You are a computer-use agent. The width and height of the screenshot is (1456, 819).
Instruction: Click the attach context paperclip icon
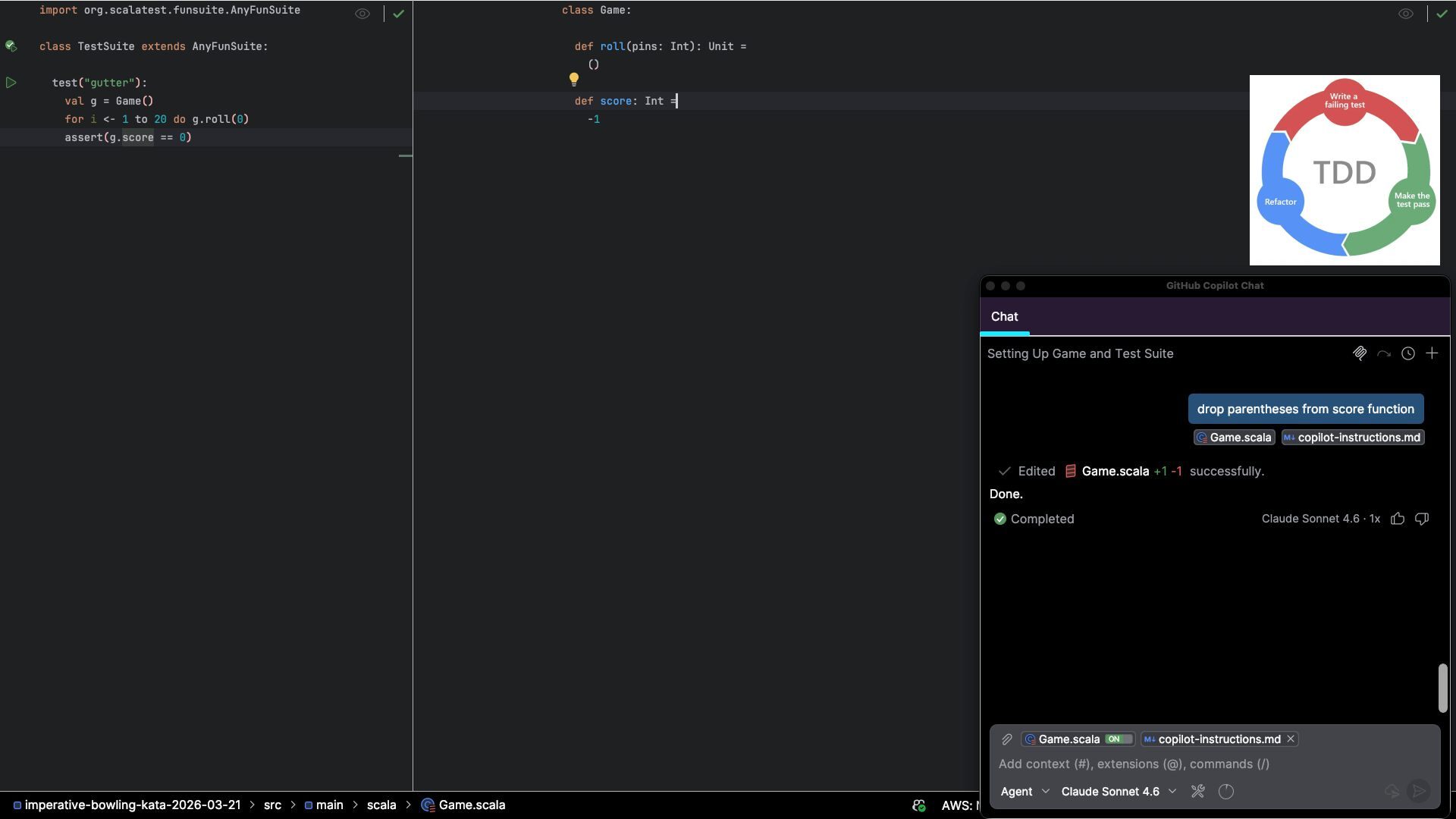click(x=1007, y=739)
